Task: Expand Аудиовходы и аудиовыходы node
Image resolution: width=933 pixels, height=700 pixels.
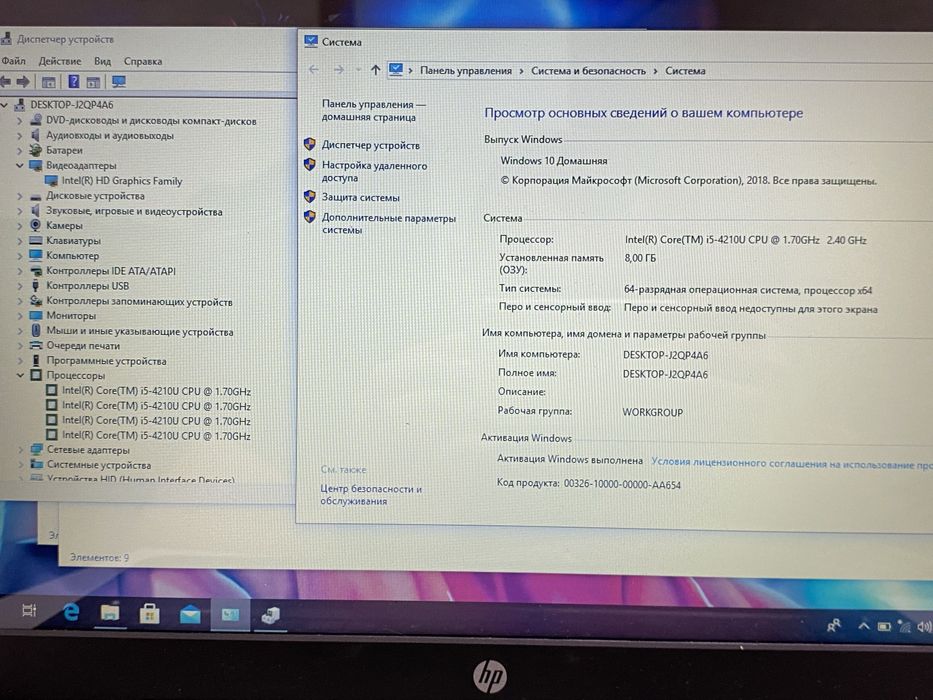Action: coord(19,136)
